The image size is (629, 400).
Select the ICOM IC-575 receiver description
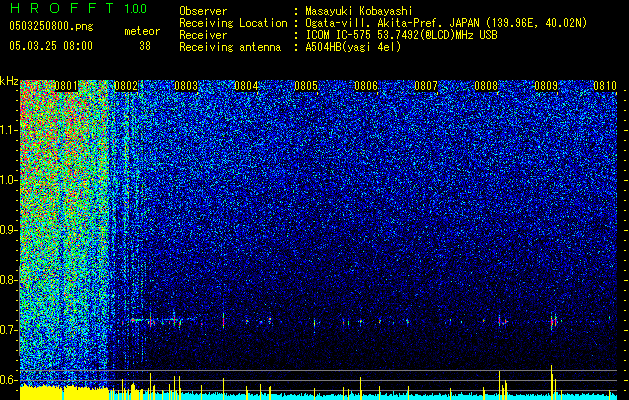pos(401,35)
